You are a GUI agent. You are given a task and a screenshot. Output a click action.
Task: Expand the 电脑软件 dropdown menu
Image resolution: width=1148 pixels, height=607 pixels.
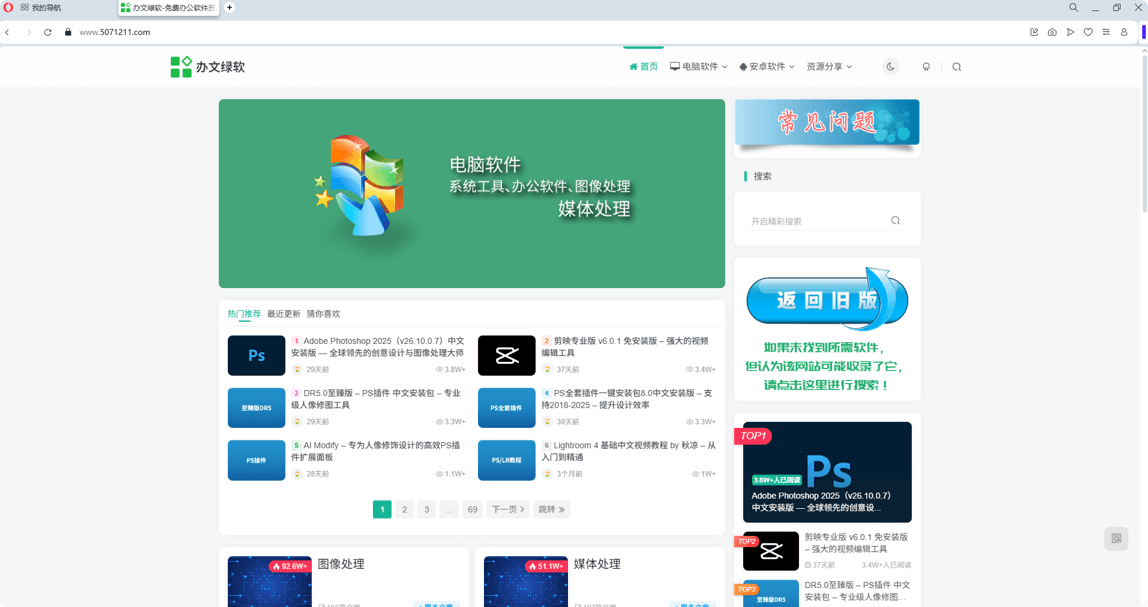click(701, 66)
